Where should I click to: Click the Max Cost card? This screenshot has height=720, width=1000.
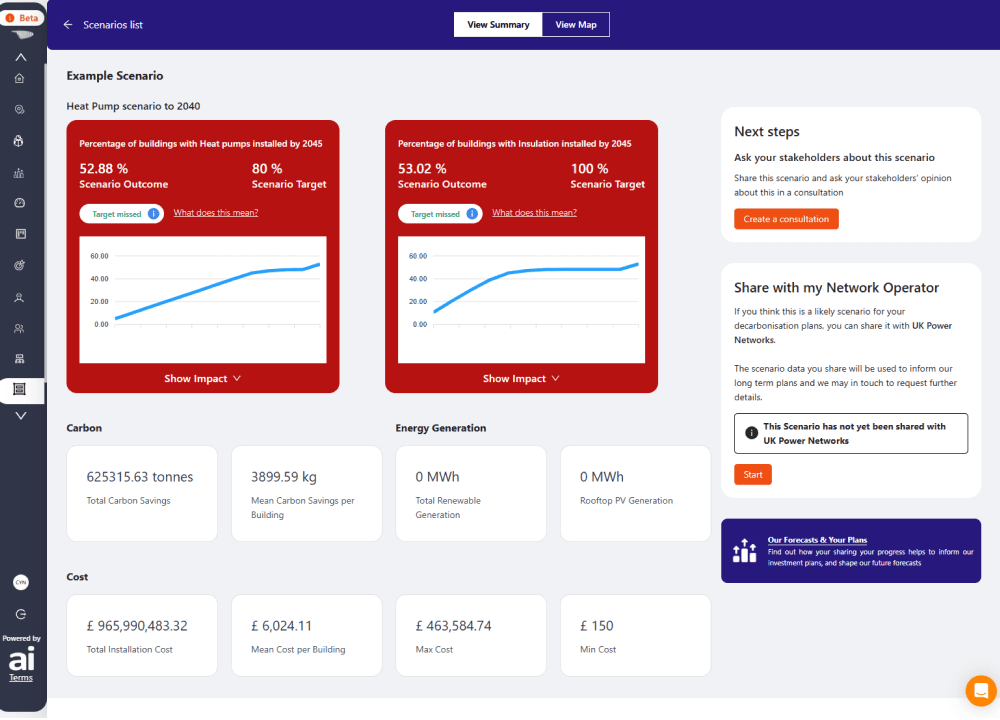471,636
